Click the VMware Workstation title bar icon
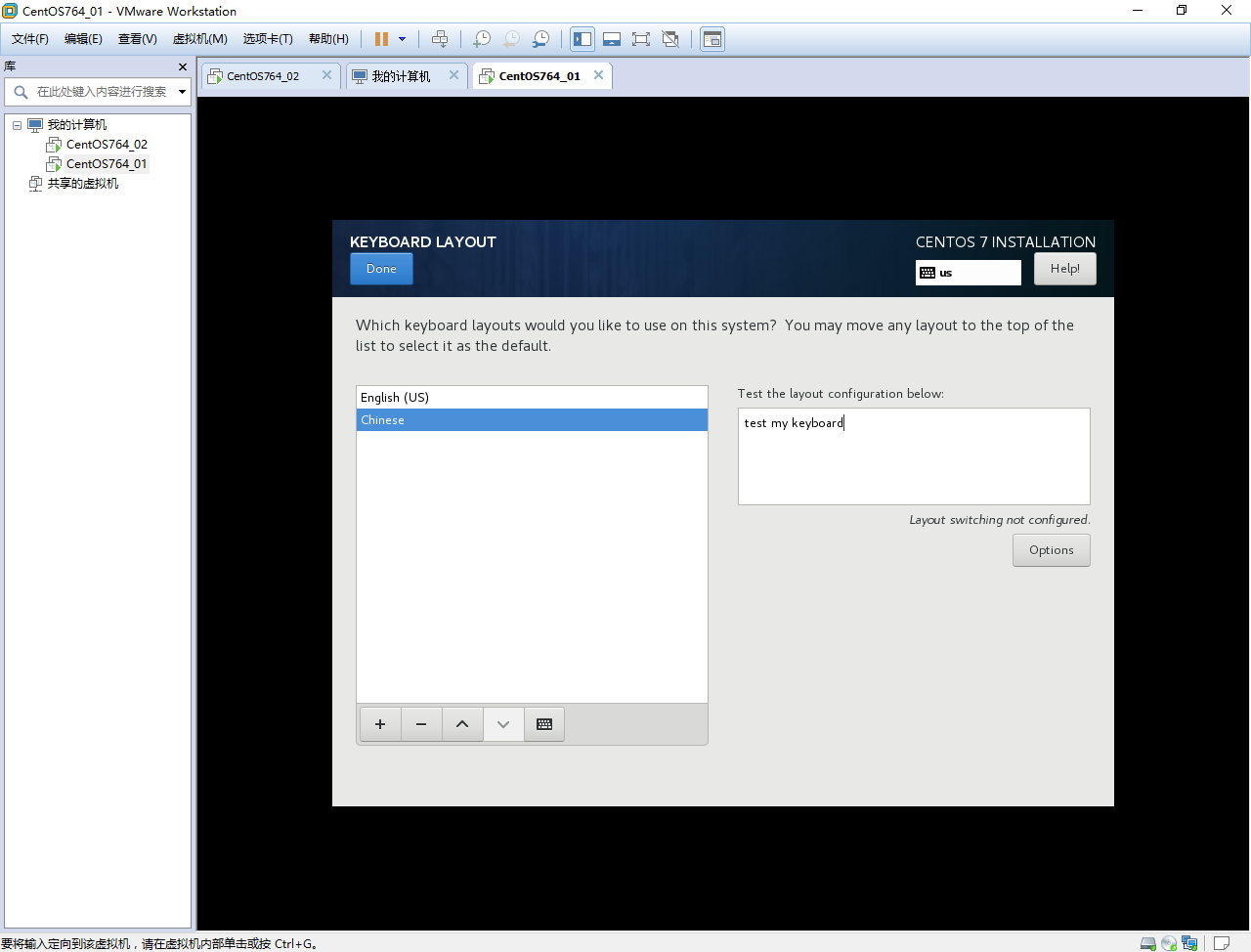The width and height of the screenshot is (1251, 952). click(10, 11)
